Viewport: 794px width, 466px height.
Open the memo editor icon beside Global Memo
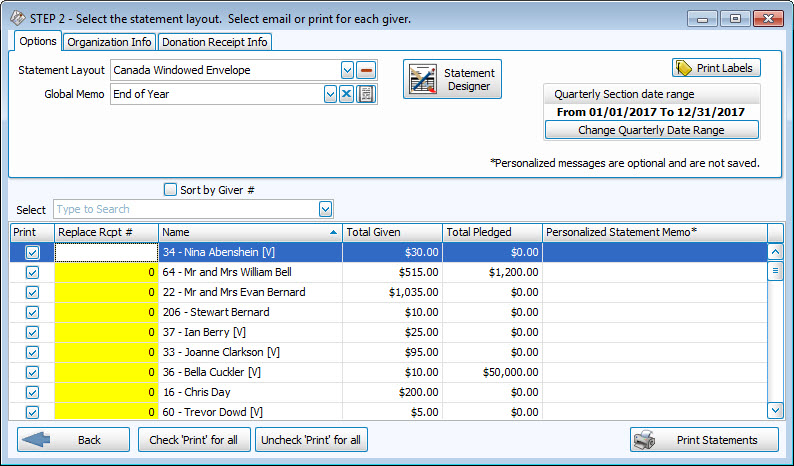click(x=367, y=94)
